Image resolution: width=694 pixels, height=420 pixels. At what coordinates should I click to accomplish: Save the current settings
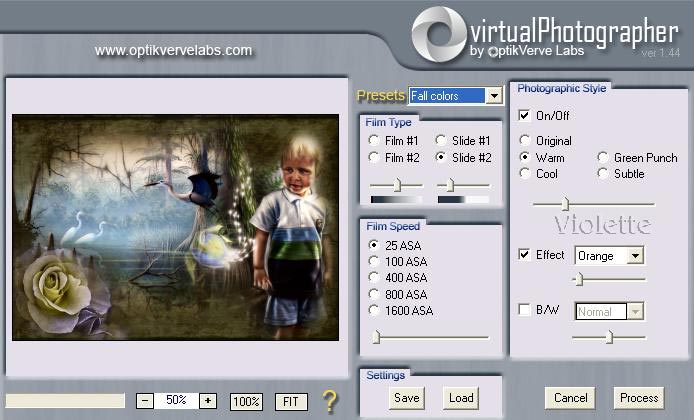pyautogui.click(x=406, y=397)
